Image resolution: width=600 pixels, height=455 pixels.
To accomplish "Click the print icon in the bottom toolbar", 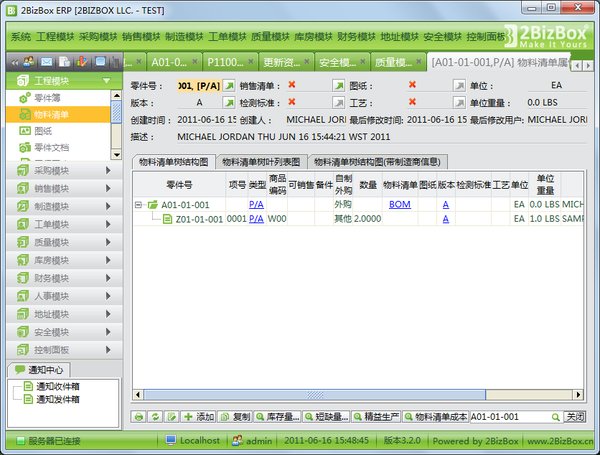I will pos(139,417).
